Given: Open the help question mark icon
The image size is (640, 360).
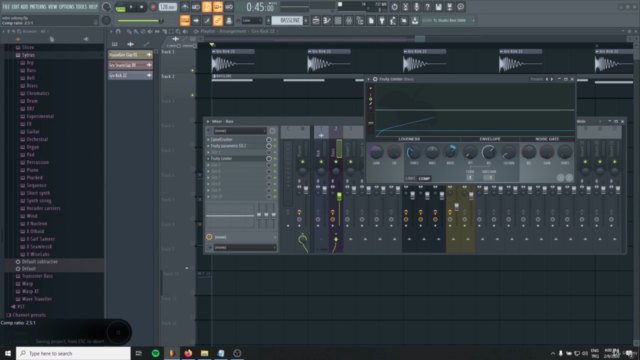Looking at the screenshot, I should click(427, 7).
